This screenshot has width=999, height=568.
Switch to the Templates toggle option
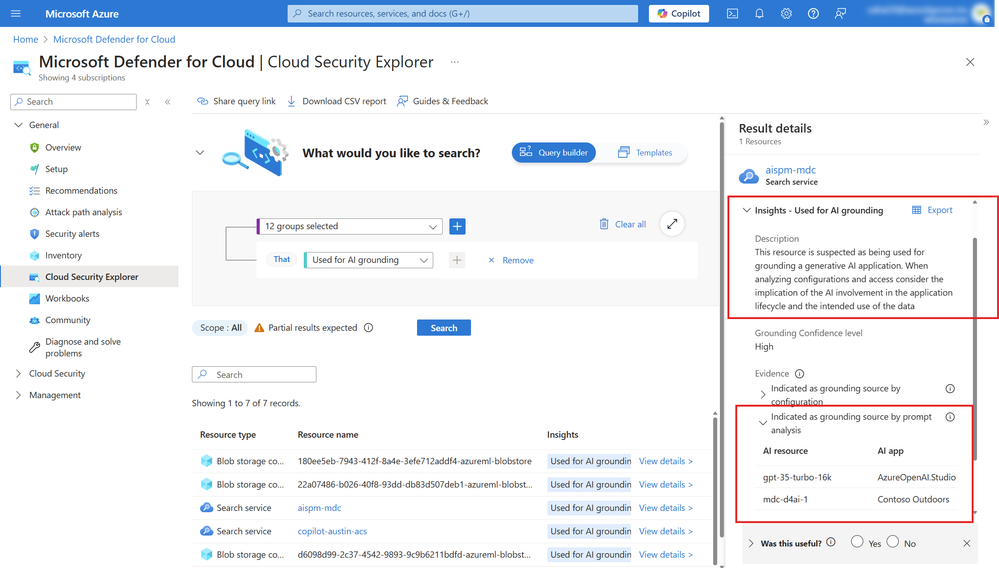pos(645,152)
